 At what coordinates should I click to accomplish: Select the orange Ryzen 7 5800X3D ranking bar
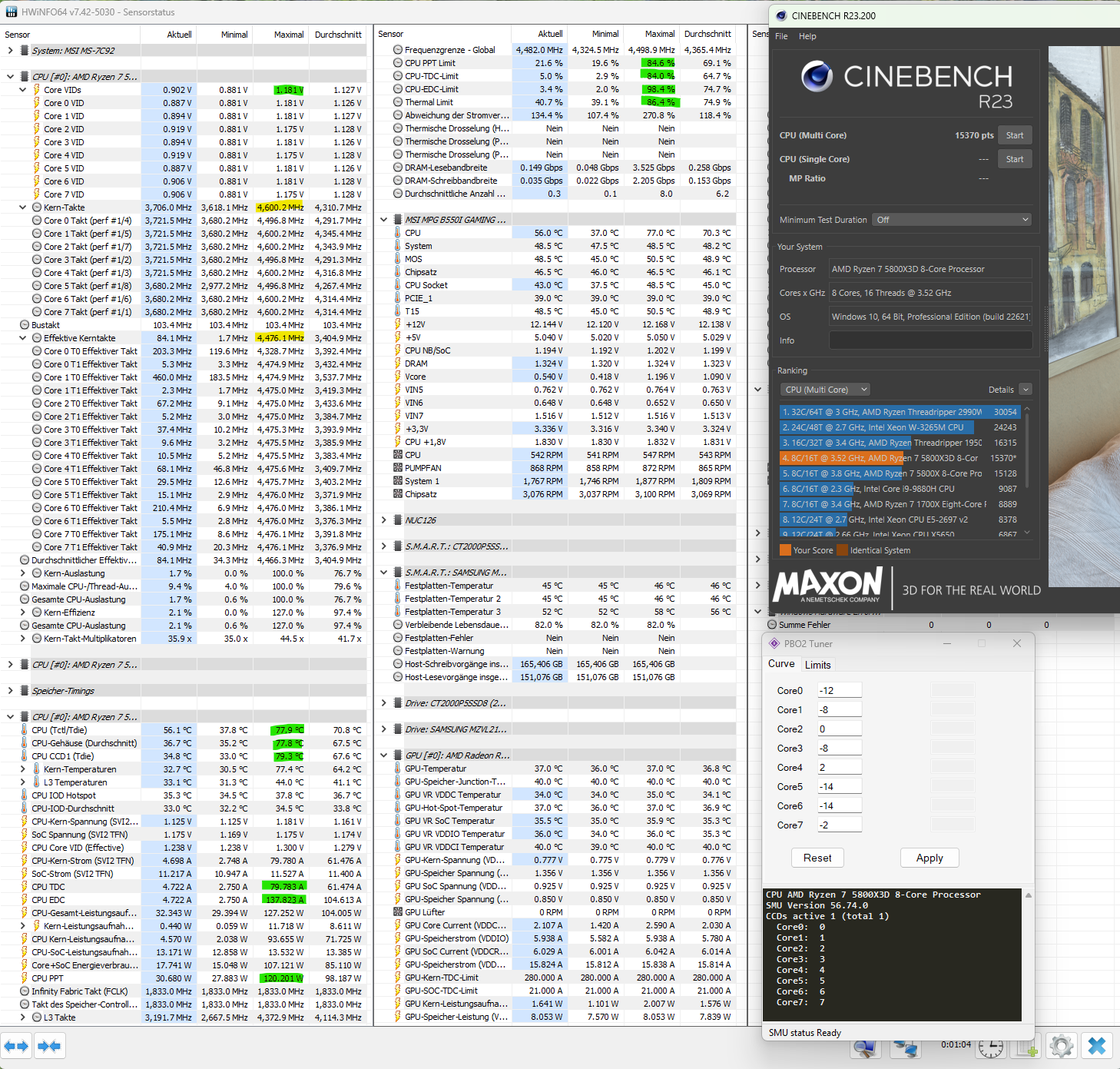900,458
